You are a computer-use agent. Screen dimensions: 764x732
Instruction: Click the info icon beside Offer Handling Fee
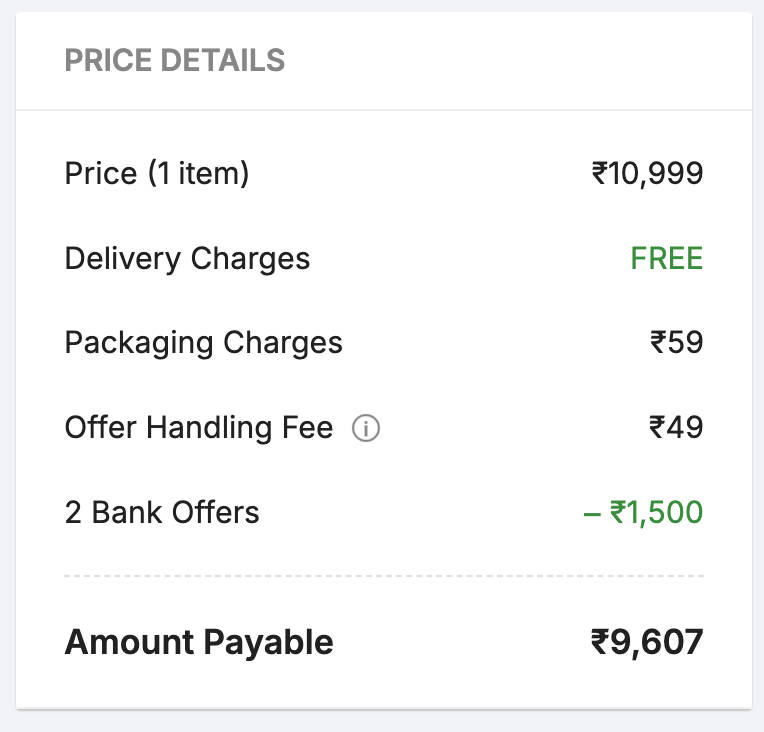366,429
